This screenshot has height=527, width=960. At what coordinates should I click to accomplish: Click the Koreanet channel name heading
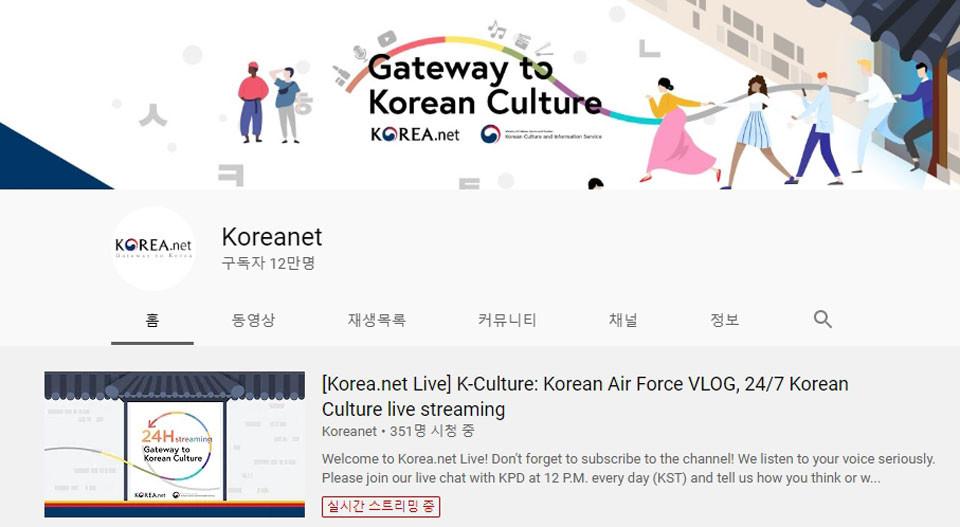272,237
